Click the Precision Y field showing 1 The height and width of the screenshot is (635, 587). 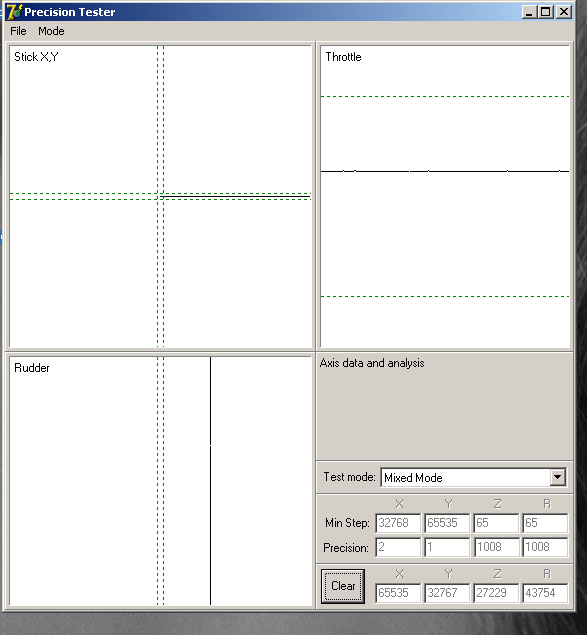(447, 547)
